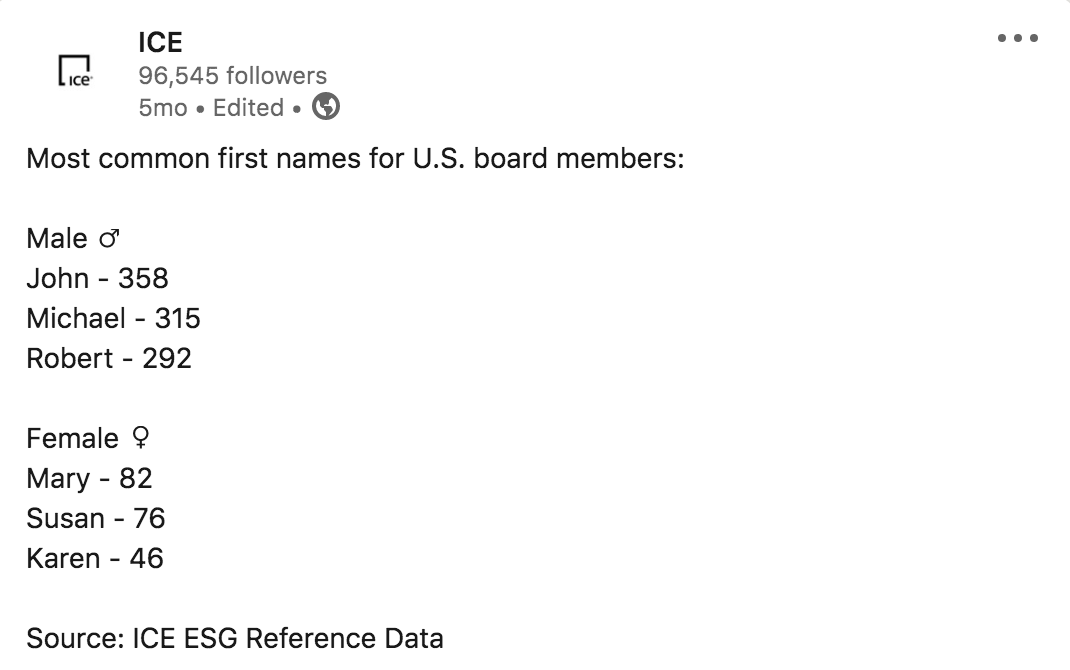Click the Michael - 315 line
1070x670 pixels.
(114, 319)
